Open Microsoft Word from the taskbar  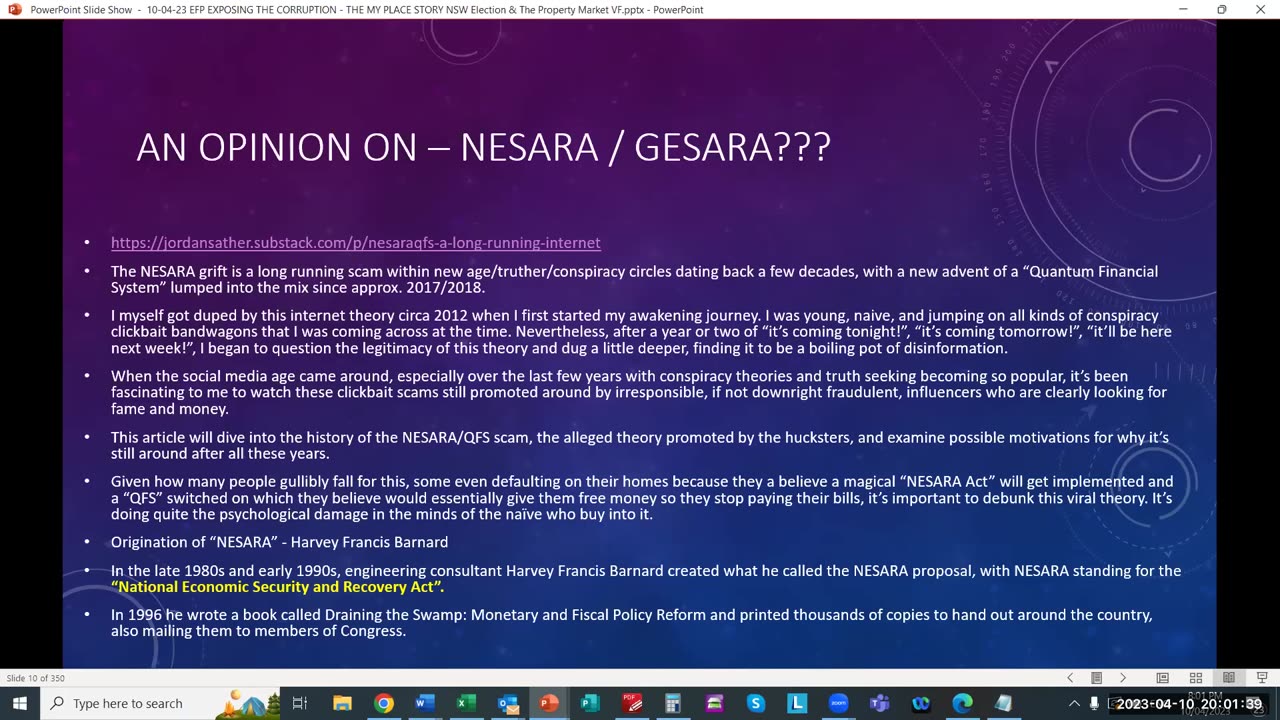pos(425,703)
